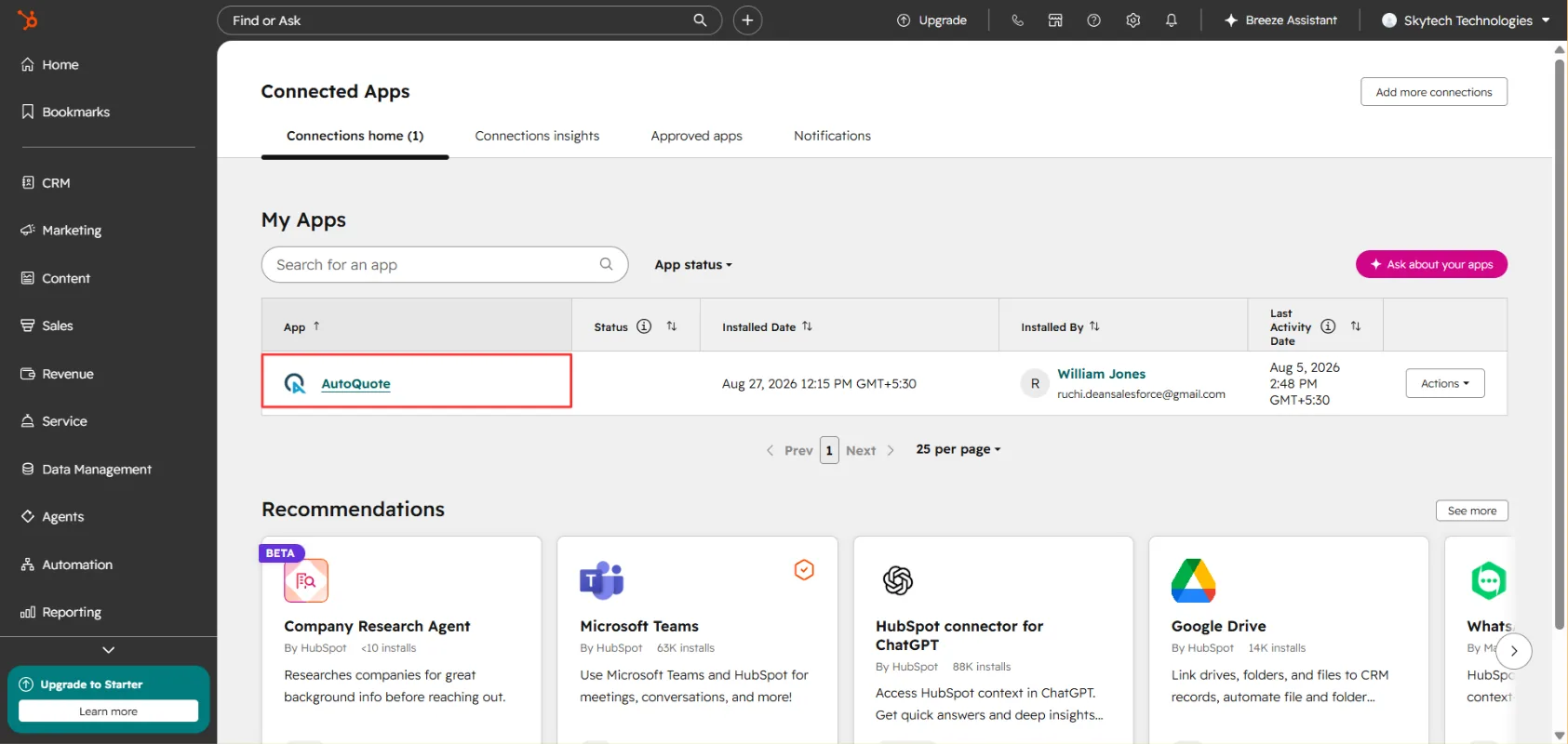Switch to the Connections insights tab

coord(537,136)
